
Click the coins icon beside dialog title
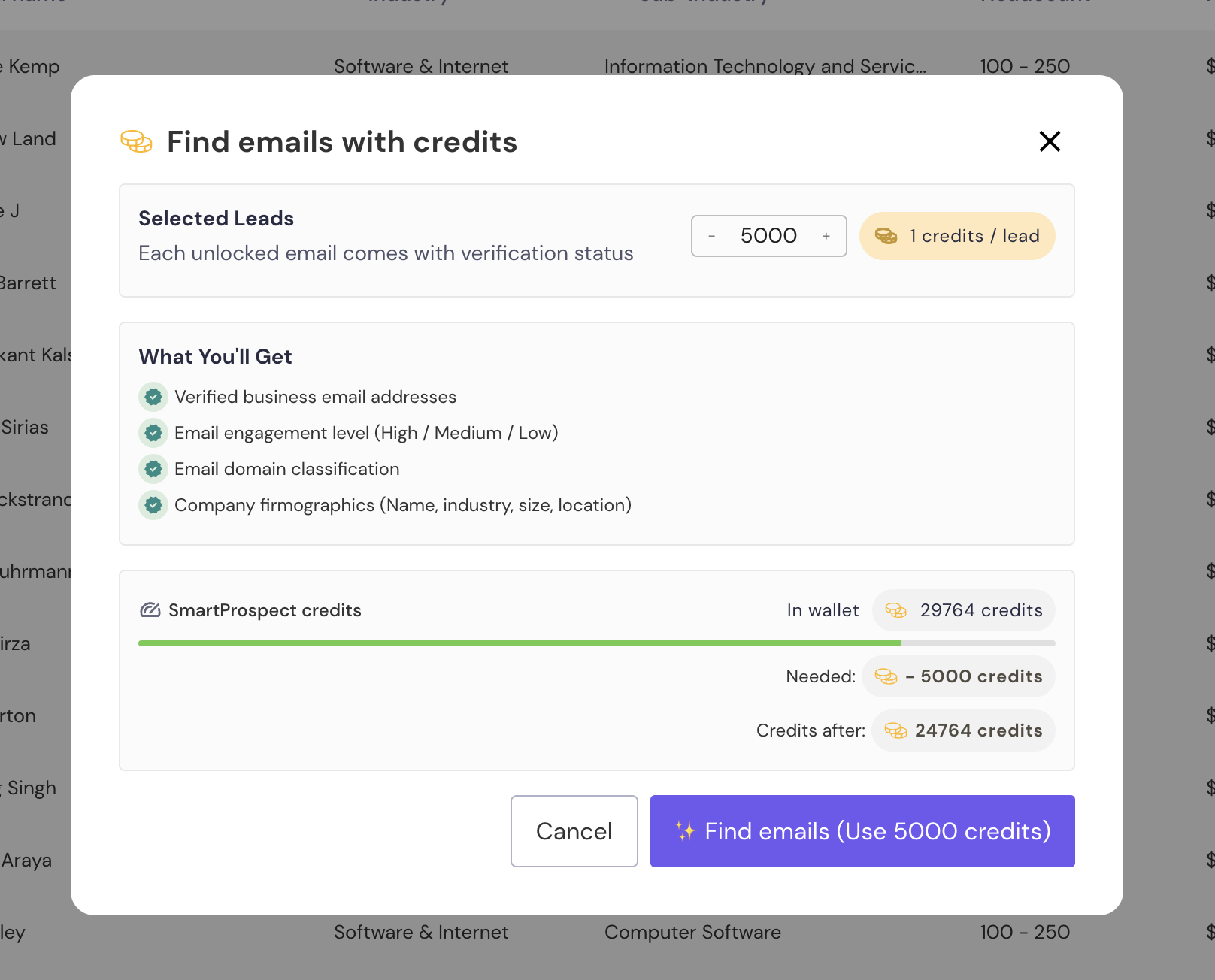pyautogui.click(x=136, y=141)
